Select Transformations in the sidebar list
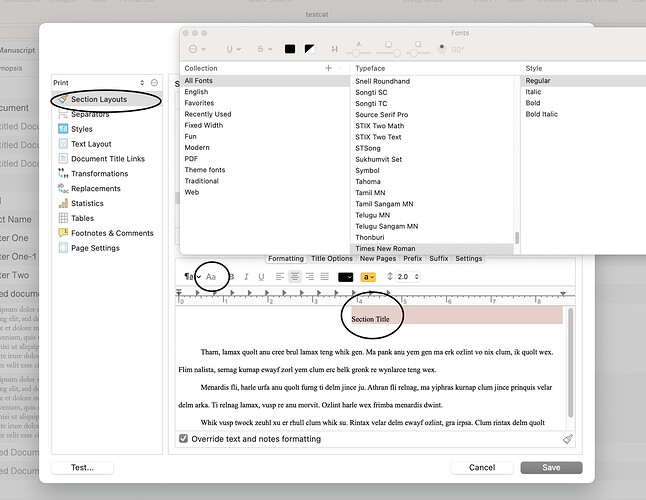The width and height of the screenshot is (646, 500). click(x=99, y=173)
